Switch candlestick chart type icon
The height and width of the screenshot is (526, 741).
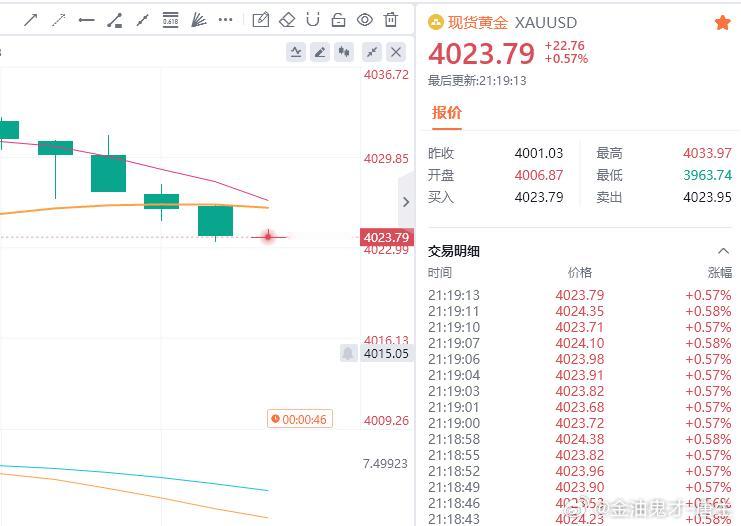tap(344, 52)
